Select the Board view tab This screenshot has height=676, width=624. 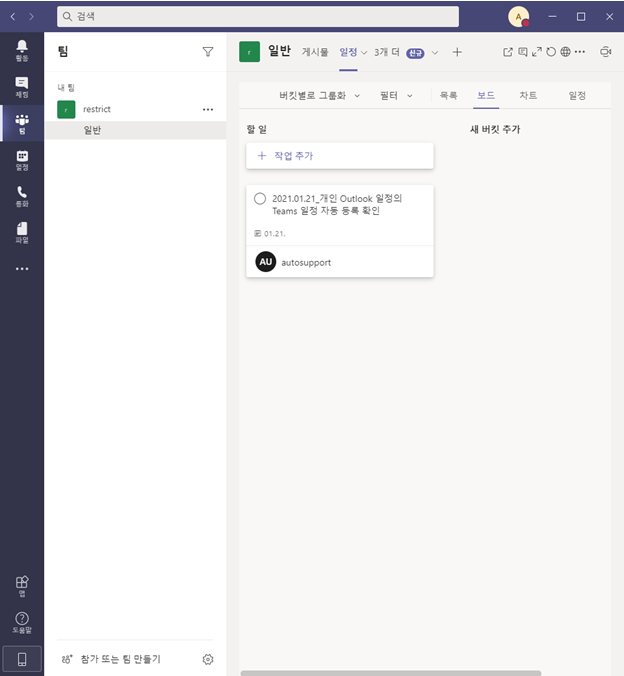pos(486,96)
